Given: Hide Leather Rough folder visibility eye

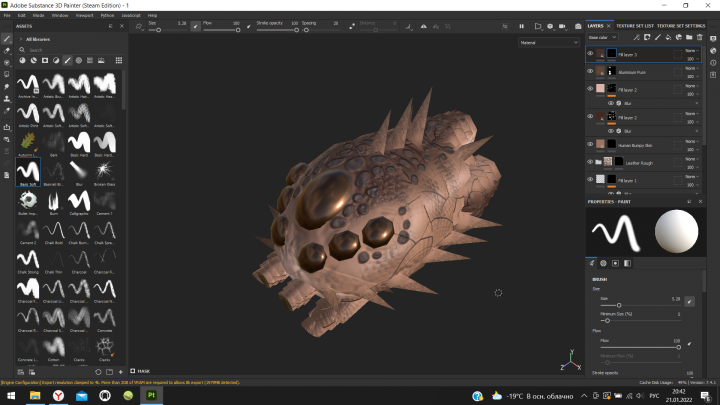Looking at the screenshot, I should coord(590,162).
